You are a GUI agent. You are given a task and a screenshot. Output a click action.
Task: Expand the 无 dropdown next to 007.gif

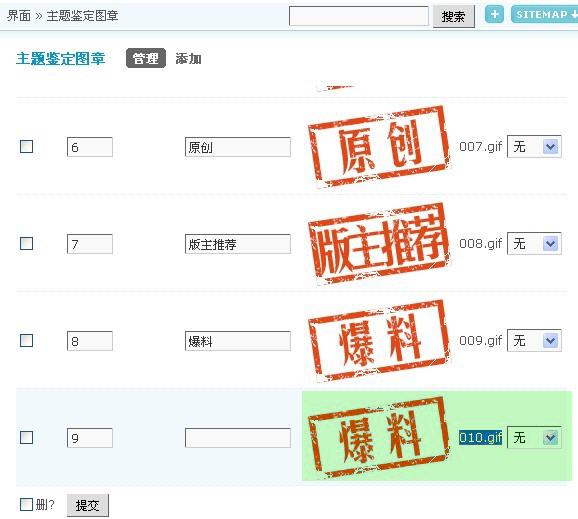click(x=534, y=147)
